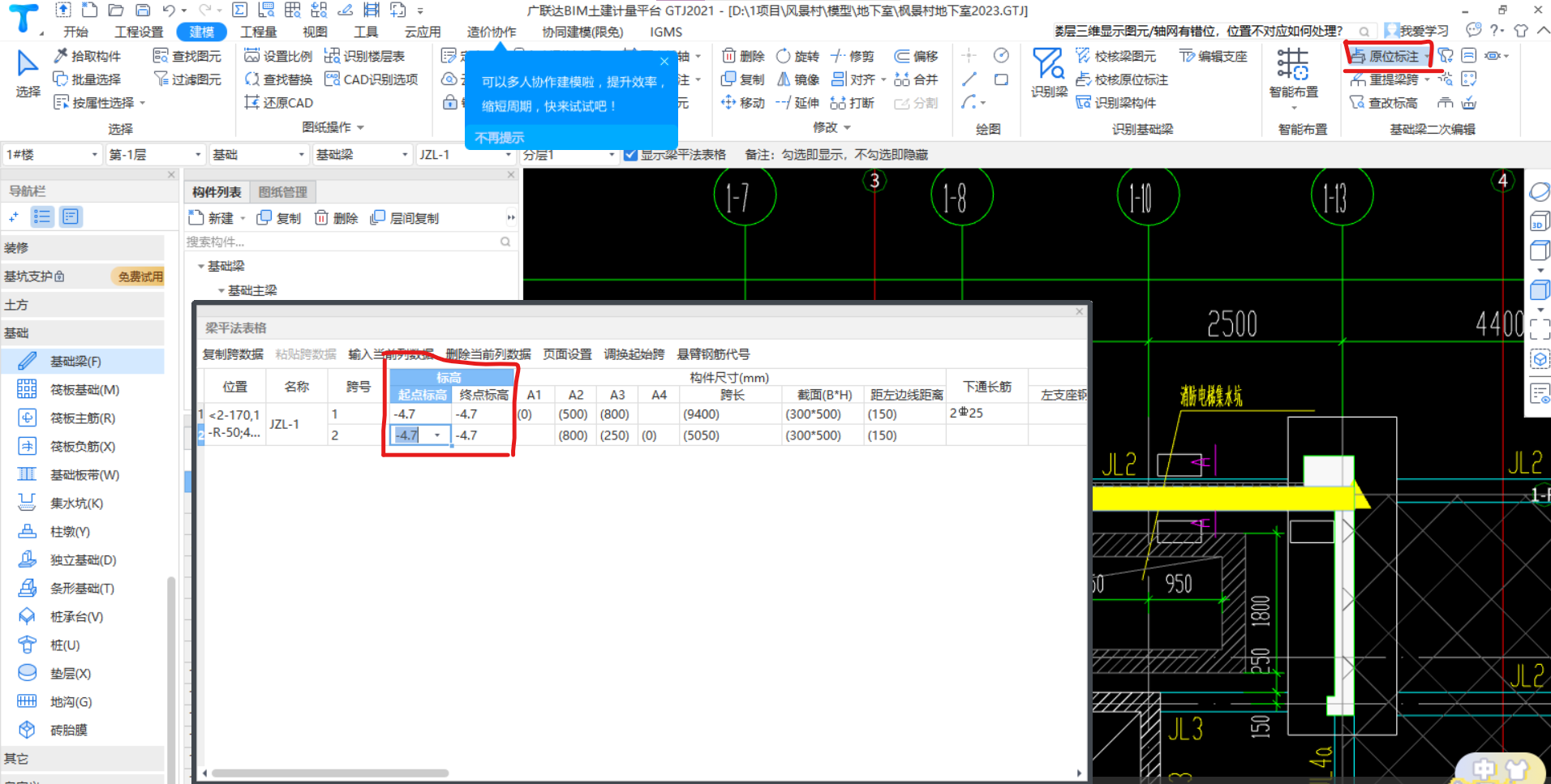
Task: Click the 移动 tool
Action: 743,103
